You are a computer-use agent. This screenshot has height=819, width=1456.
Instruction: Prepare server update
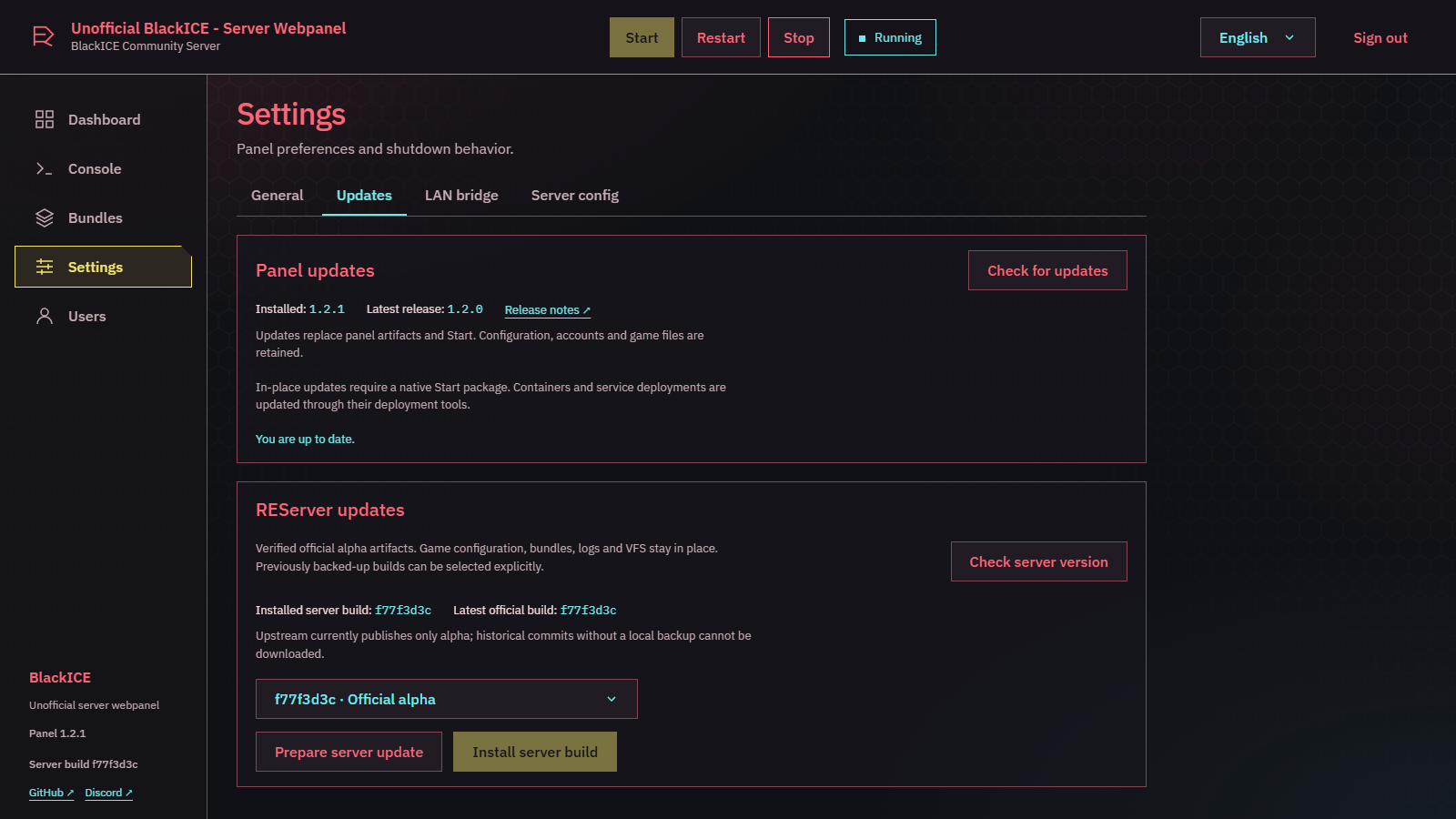349,752
